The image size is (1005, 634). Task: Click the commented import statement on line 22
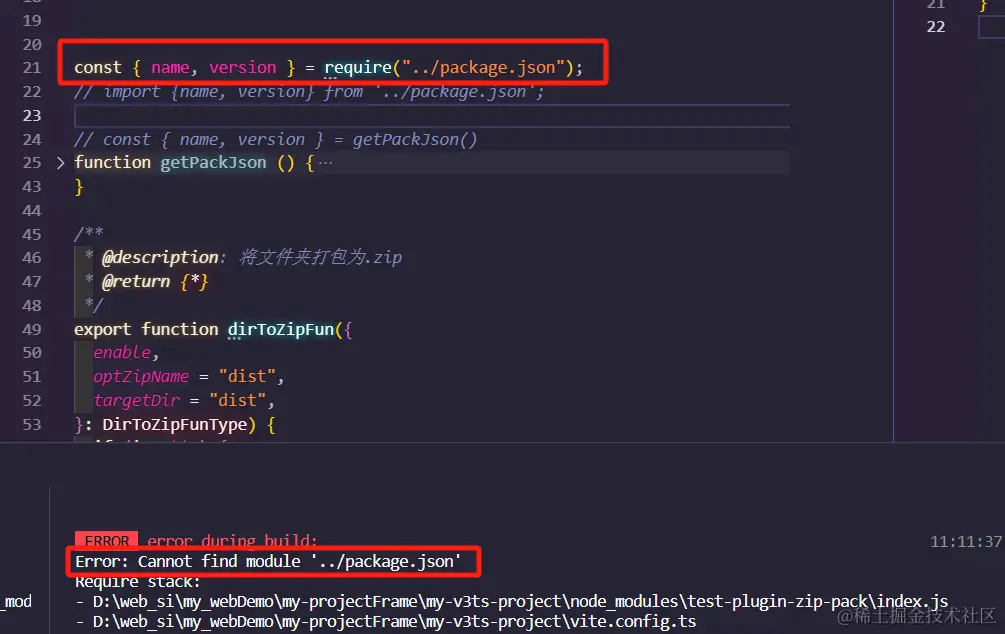click(x=309, y=92)
